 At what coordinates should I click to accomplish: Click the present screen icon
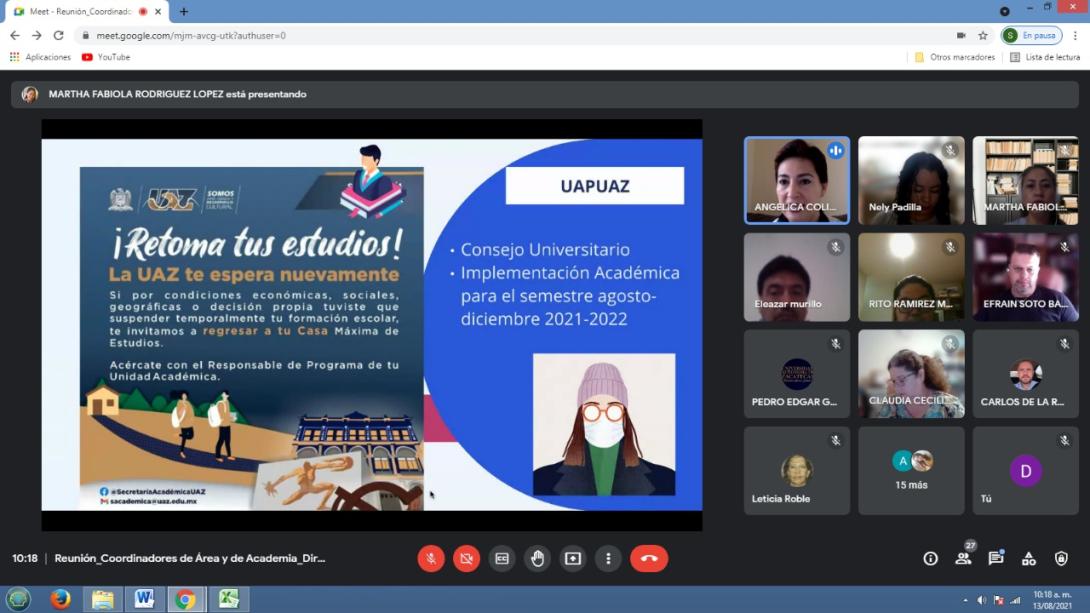[x=573, y=558]
